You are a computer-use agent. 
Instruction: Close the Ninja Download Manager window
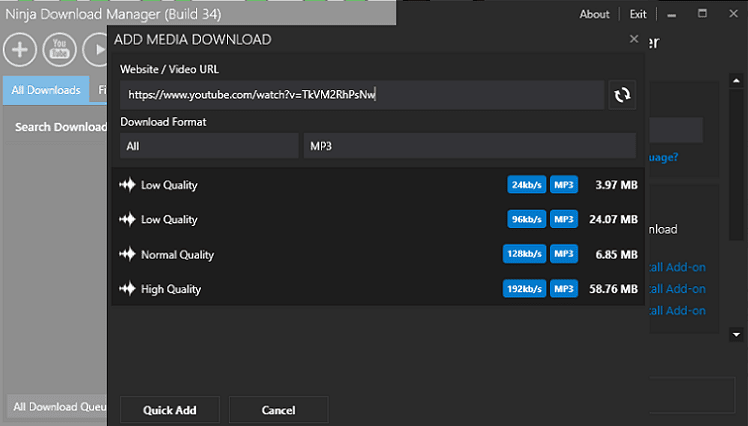tap(734, 13)
